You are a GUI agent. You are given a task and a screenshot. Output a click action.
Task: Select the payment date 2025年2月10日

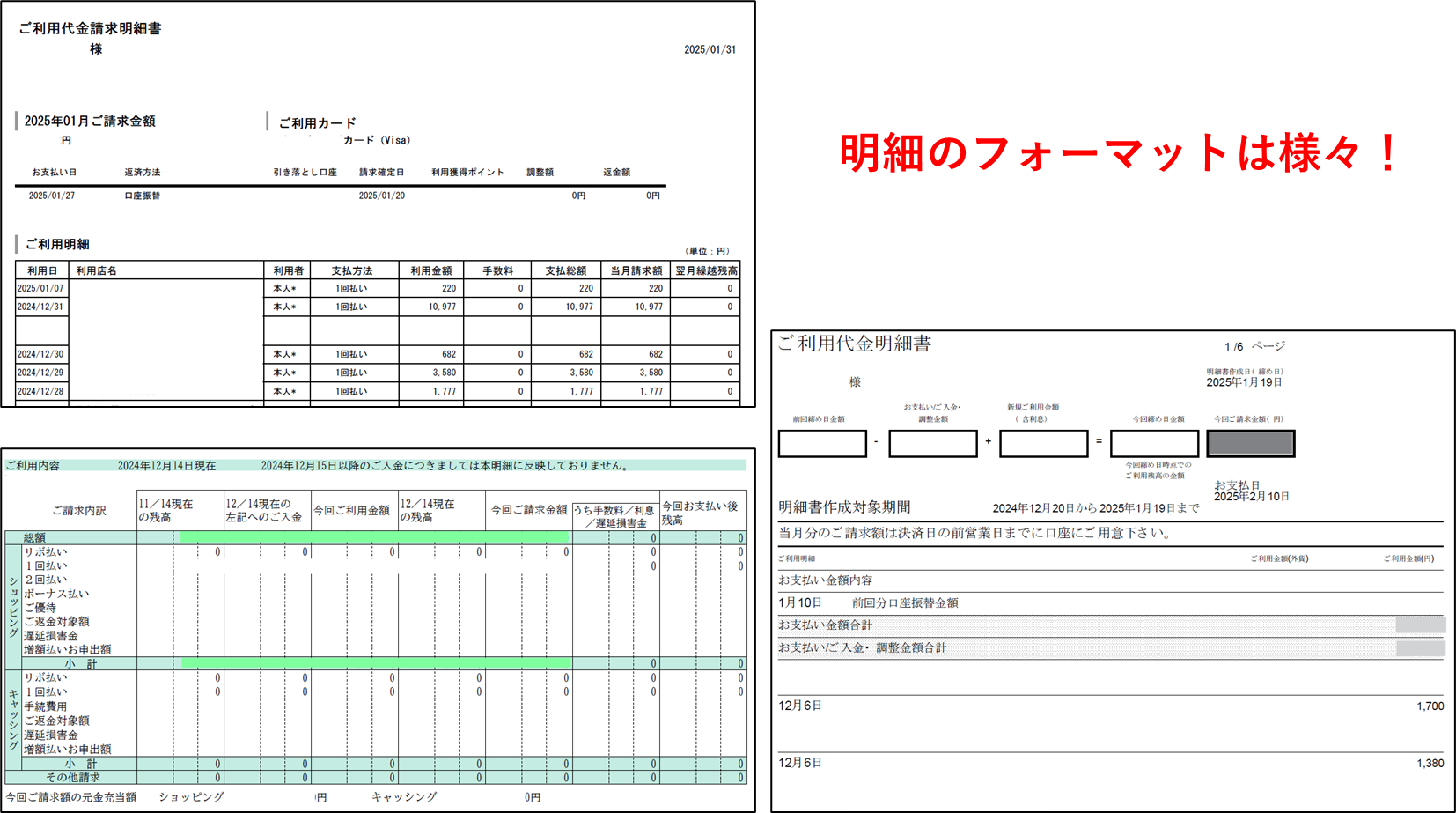1252,498
